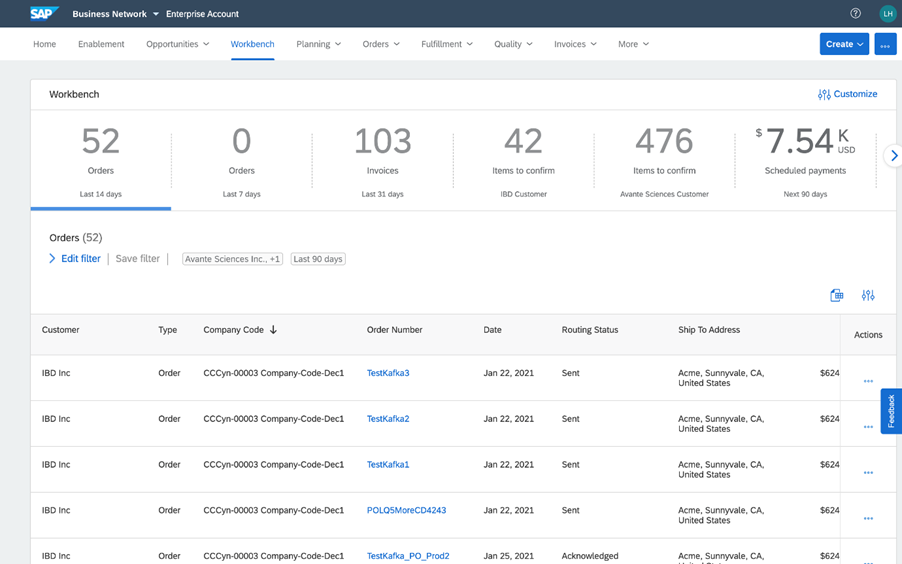This screenshot has height=564, width=902.
Task: Open the help question mark icon
Action: click(x=855, y=14)
